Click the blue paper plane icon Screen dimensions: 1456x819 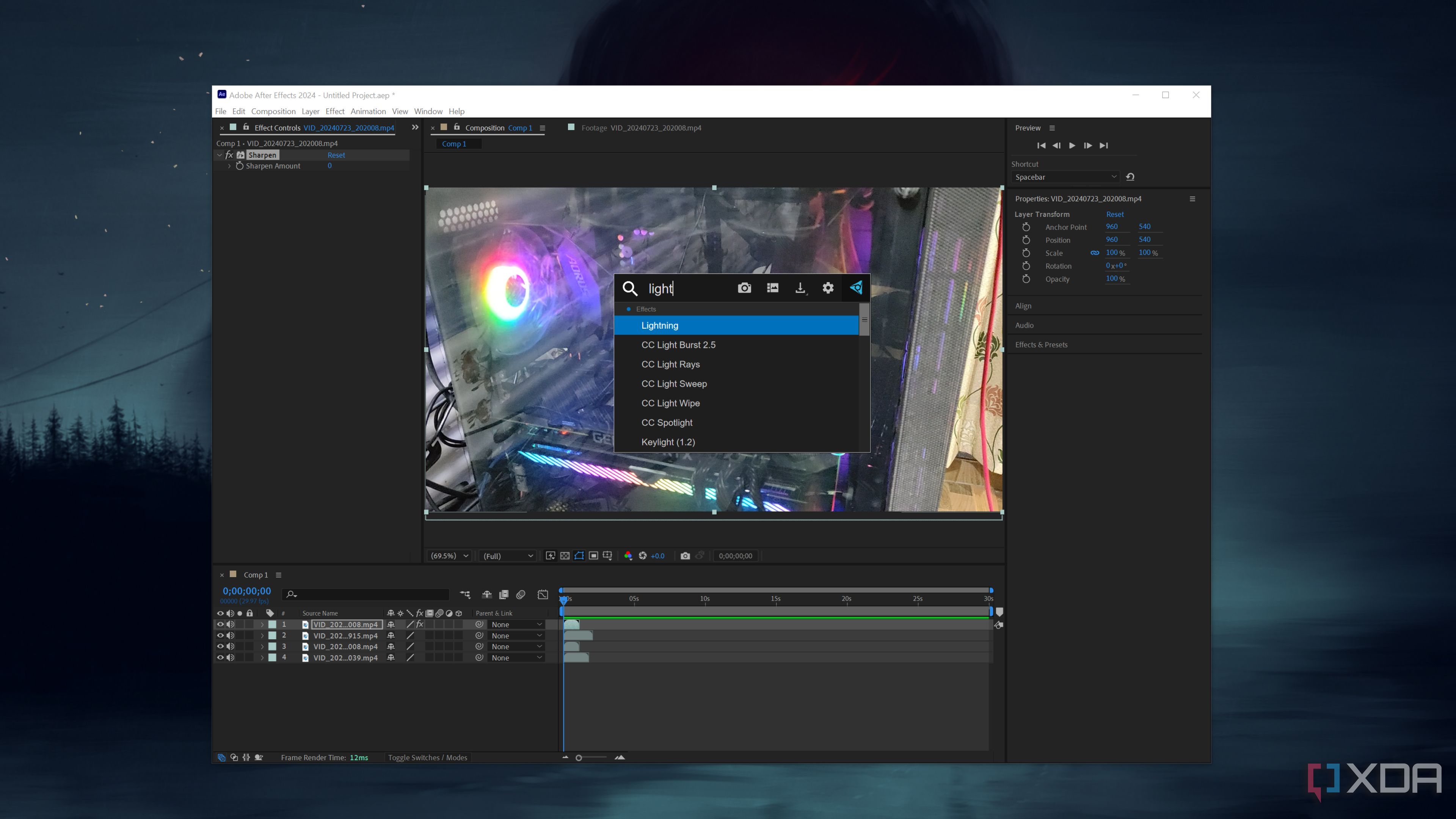[856, 288]
